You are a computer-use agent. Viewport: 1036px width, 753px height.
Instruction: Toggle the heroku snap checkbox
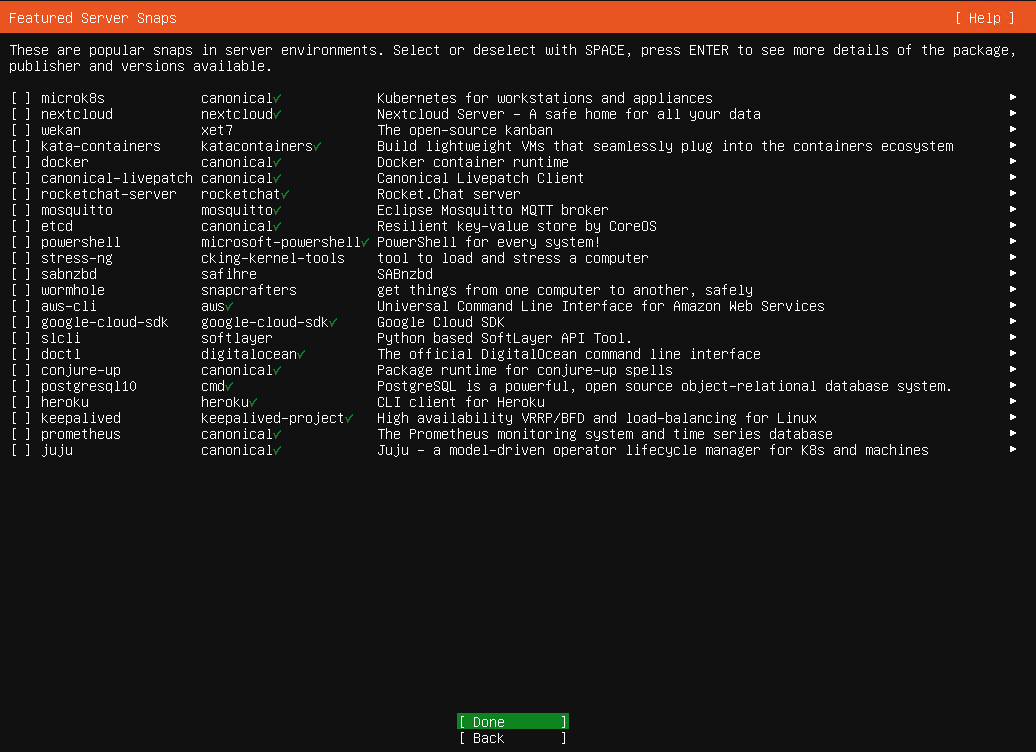pos(20,402)
